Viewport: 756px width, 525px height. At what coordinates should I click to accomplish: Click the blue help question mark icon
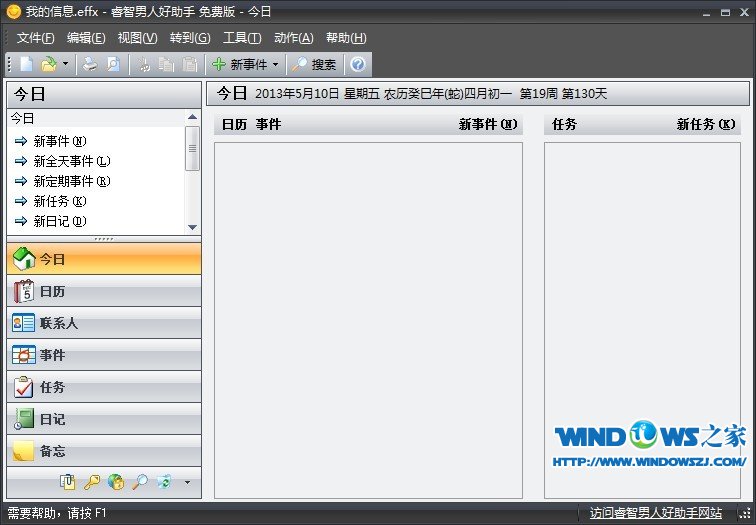coord(358,65)
